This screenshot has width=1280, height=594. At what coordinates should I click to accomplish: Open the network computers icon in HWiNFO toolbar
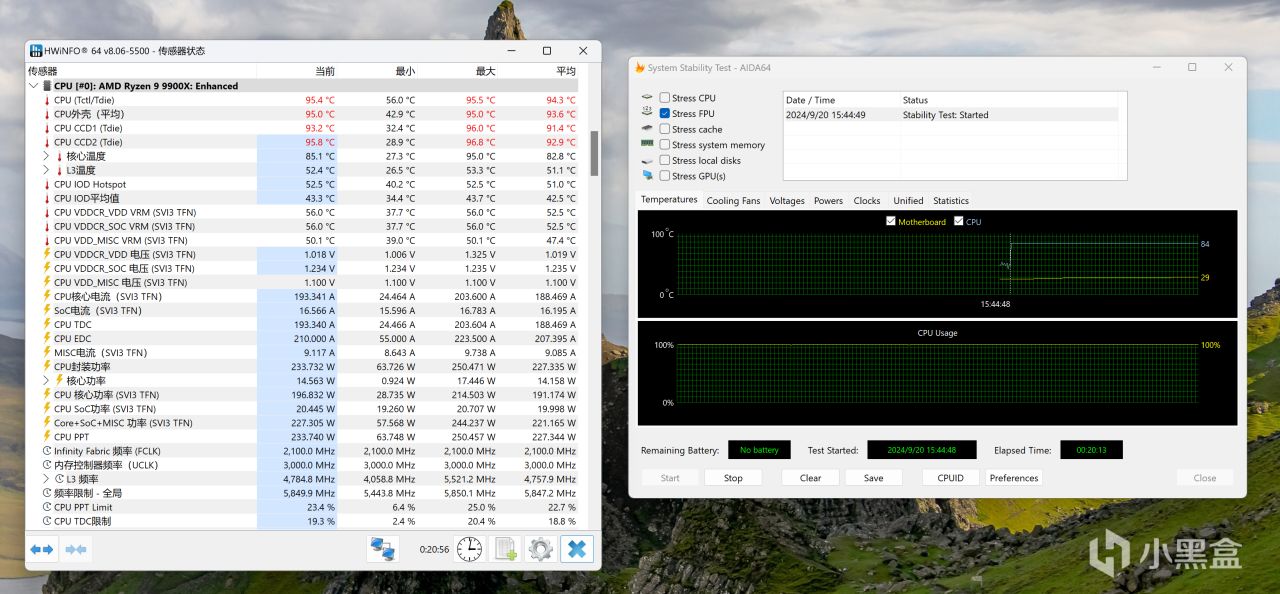pos(382,549)
